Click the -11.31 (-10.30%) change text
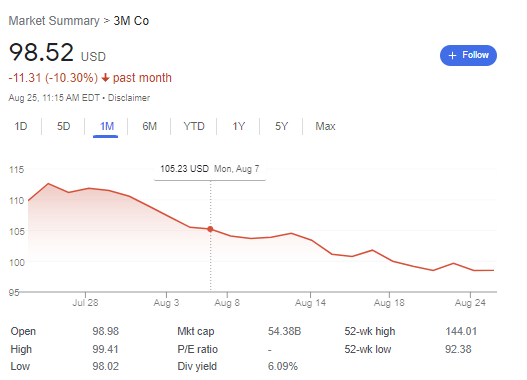 pyautogui.click(x=53, y=78)
